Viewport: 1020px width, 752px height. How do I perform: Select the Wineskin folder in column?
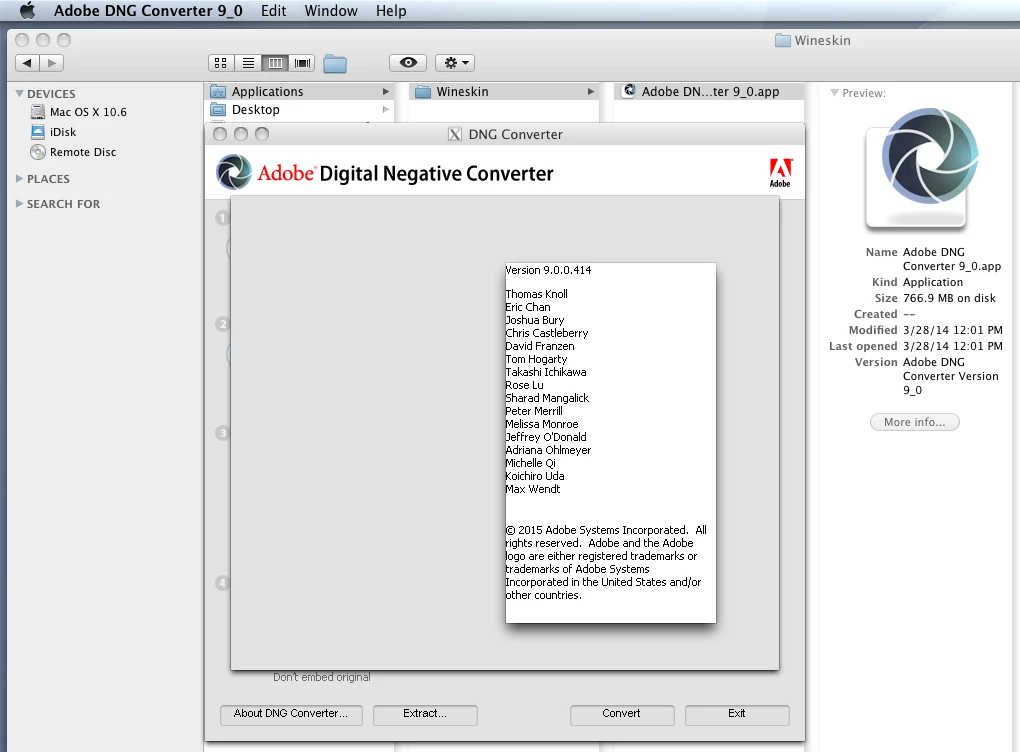click(x=505, y=92)
